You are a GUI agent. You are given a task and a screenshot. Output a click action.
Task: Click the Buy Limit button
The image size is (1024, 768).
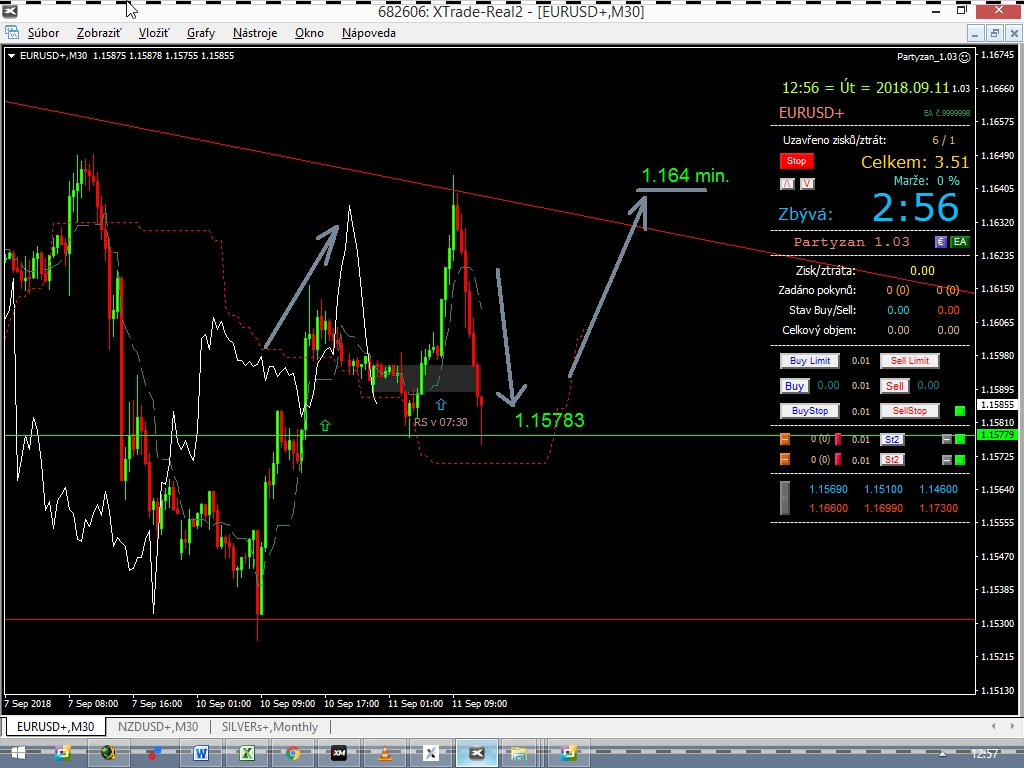pyautogui.click(x=810, y=360)
